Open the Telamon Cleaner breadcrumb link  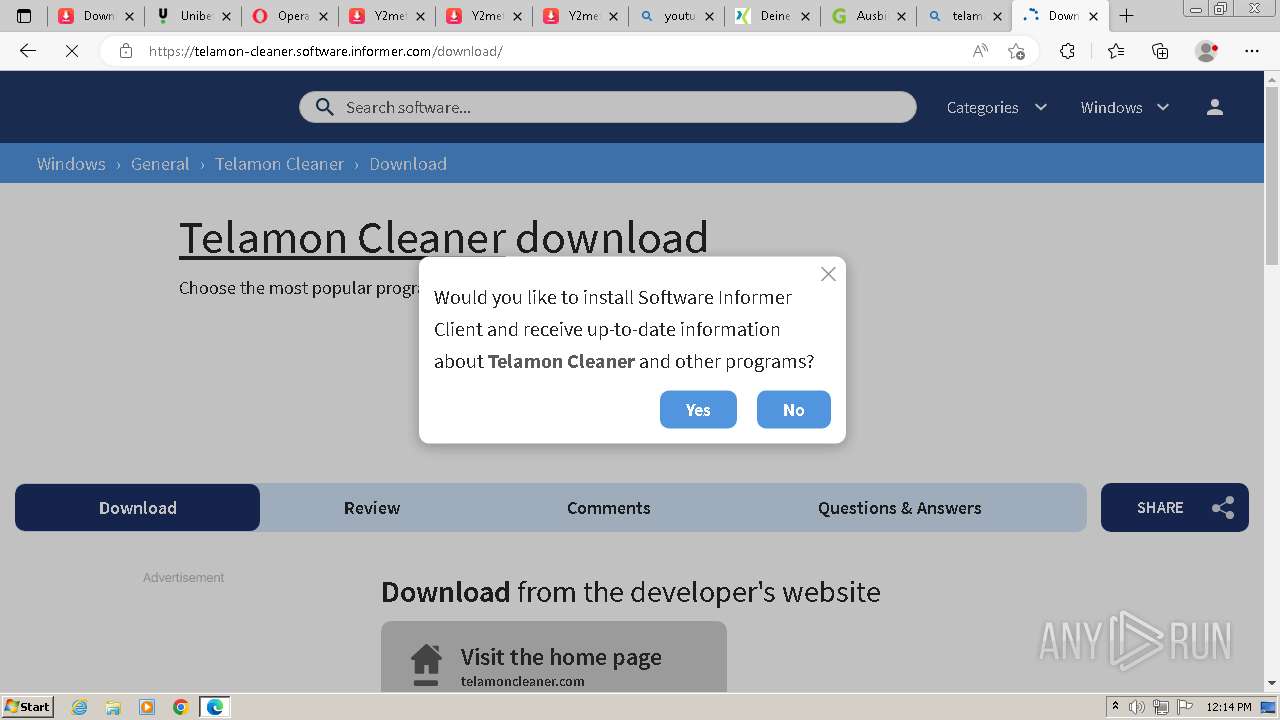(279, 164)
